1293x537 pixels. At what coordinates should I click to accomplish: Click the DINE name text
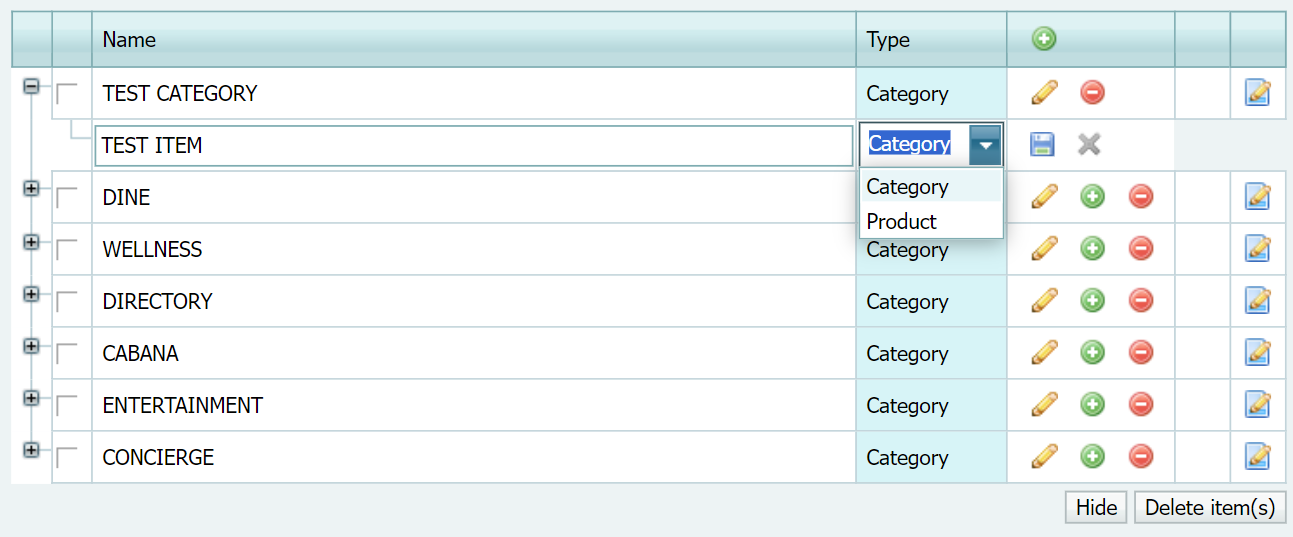coord(126,197)
